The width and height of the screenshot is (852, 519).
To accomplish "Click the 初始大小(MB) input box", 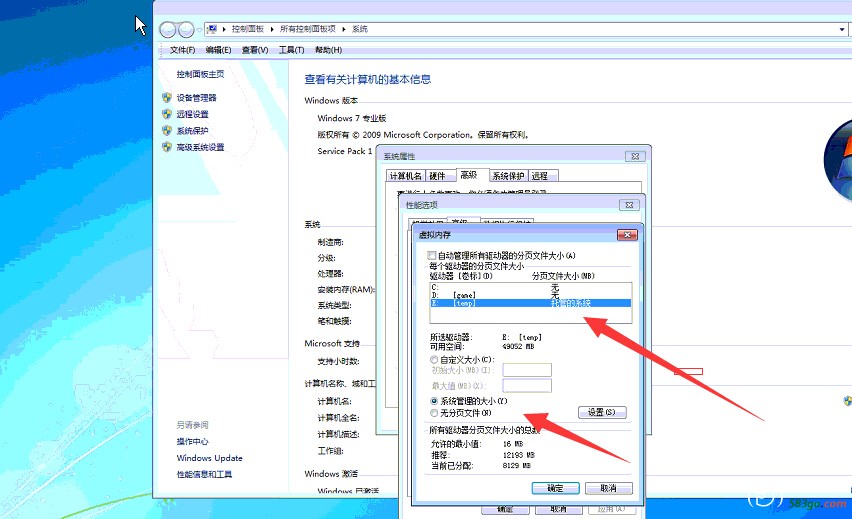I will point(527,370).
